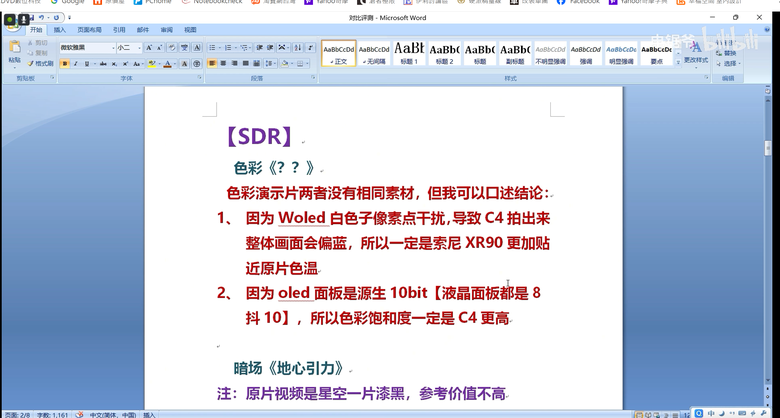Toggle Bold formatting
This screenshot has width=780, height=418.
click(x=64, y=64)
